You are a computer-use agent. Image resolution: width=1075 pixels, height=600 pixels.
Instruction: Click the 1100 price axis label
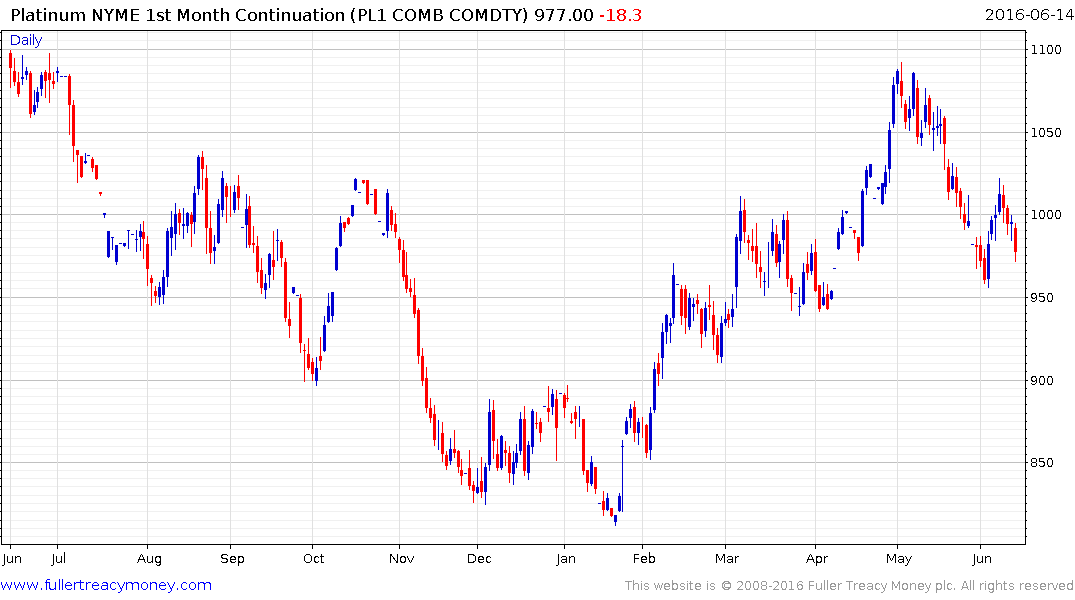(x=1046, y=49)
